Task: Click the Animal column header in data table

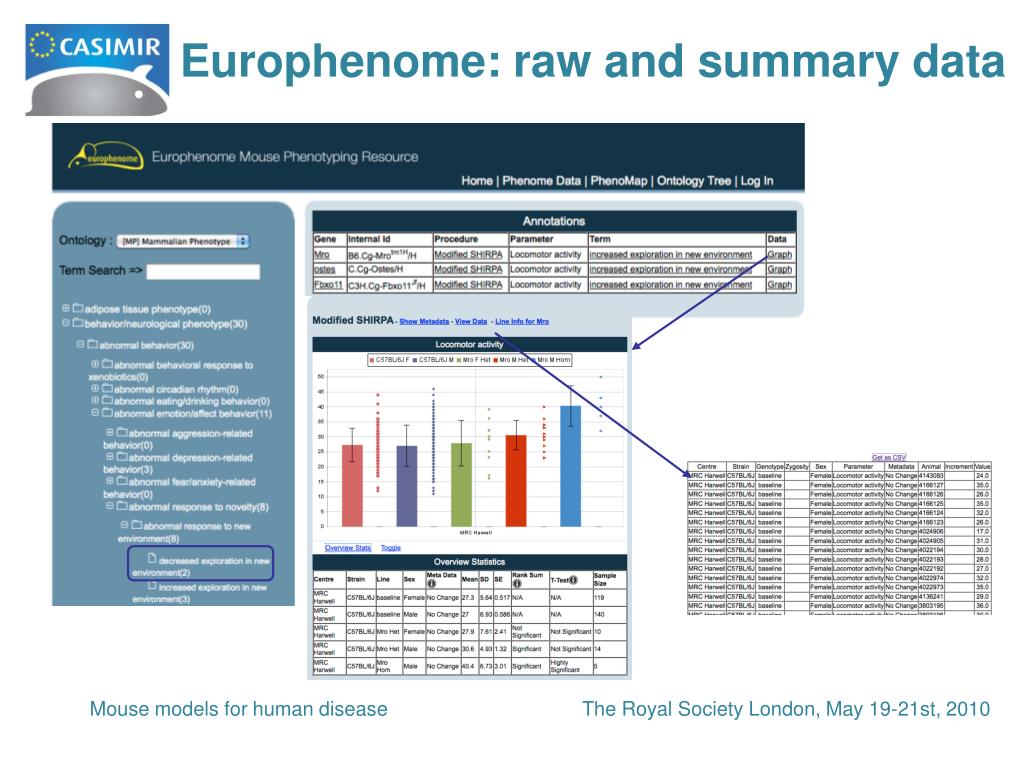Action: tap(931, 466)
